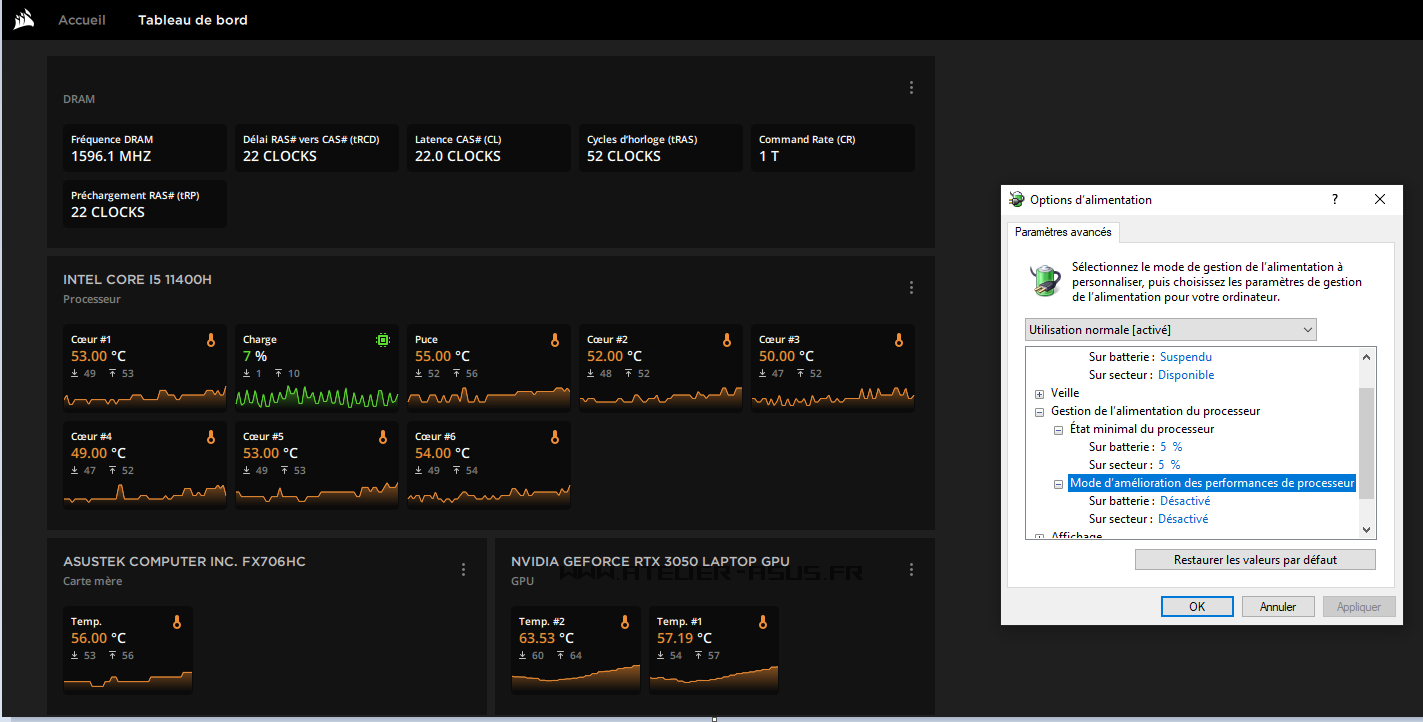
Task: Click 'Restaurer les valeurs par défaut' button
Action: 1255,560
